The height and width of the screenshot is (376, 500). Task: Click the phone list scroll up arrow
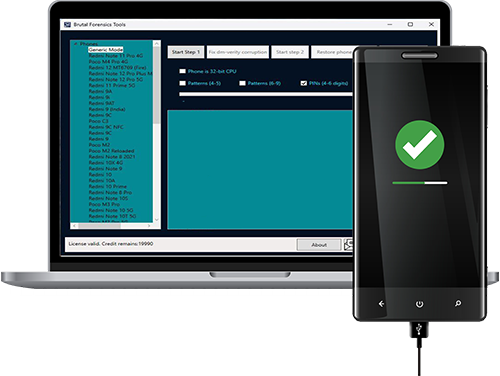[157, 44]
